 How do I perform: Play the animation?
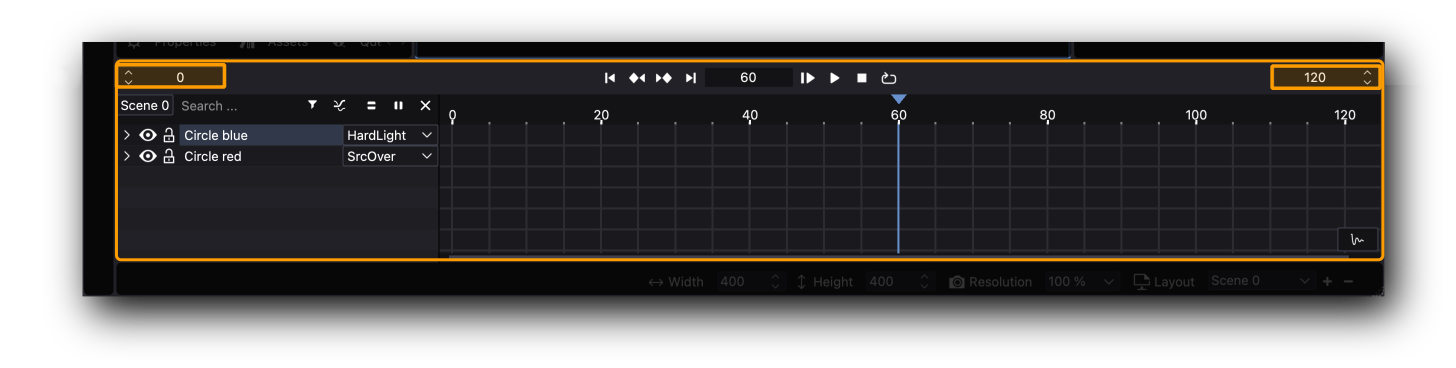point(835,78)
